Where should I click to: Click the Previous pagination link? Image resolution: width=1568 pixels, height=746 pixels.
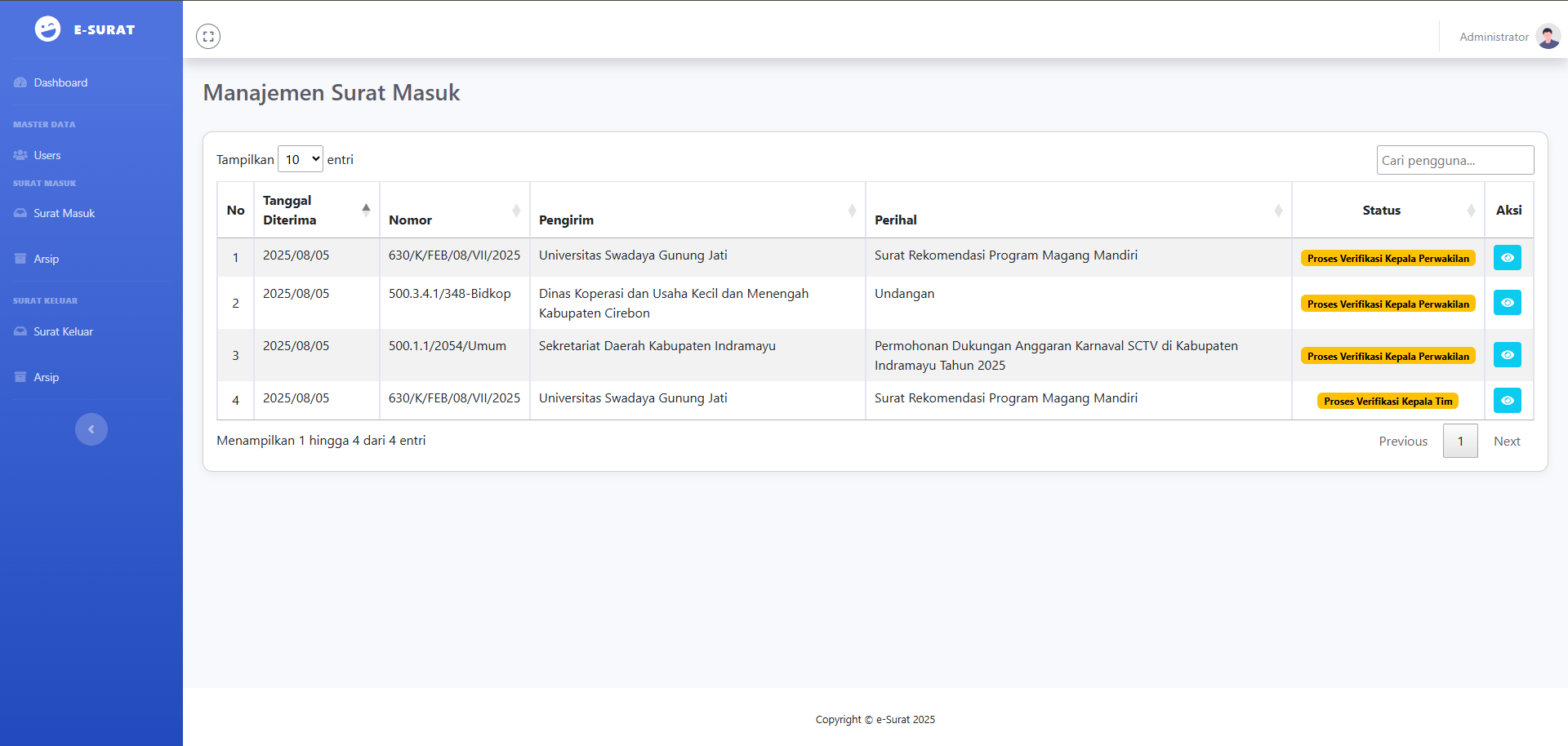coord(1403,442)
